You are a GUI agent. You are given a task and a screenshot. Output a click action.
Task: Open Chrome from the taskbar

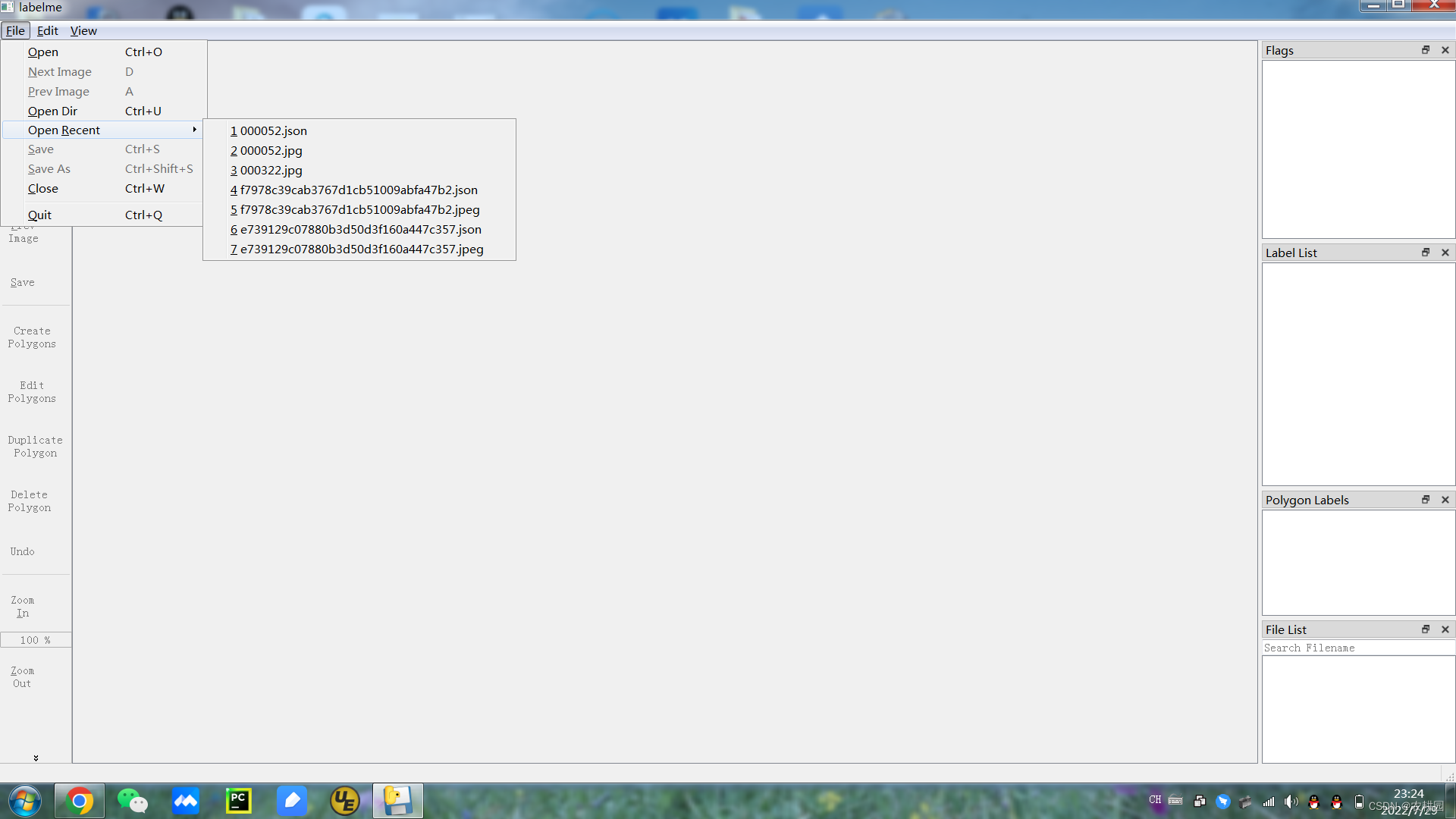coord(80,801)
